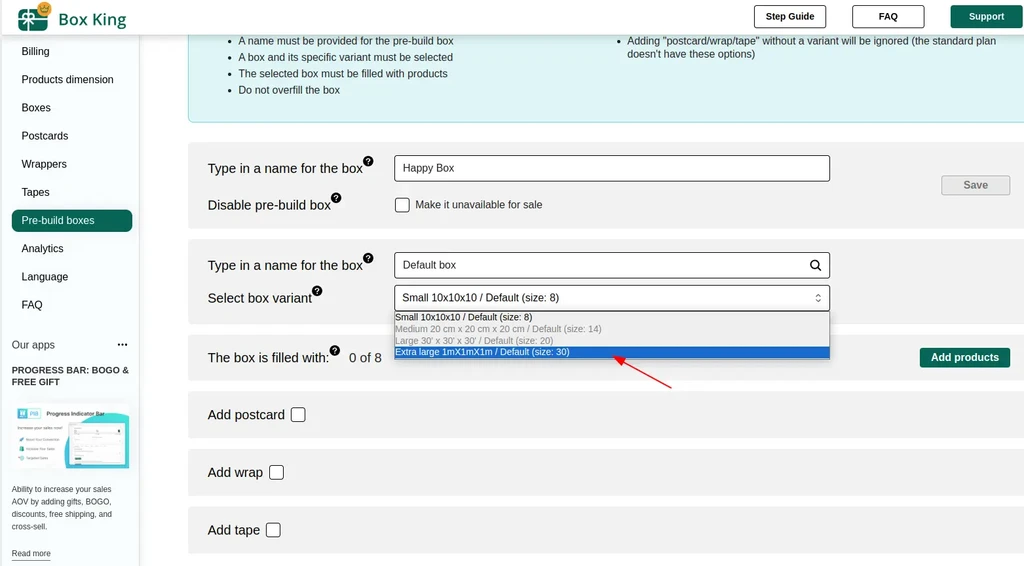Viewport: 1024px width, 566px height.
Task: Enable the Add wrap checkbox
Action: click(x=276, y=472)
